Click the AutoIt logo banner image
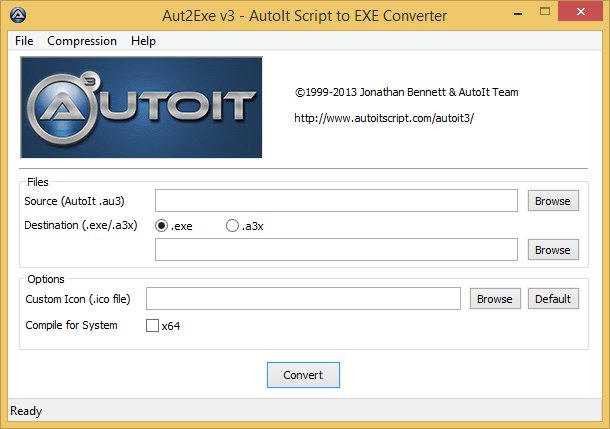The height and width of the screenshot is (429, 610). click(x=141, y=107)
